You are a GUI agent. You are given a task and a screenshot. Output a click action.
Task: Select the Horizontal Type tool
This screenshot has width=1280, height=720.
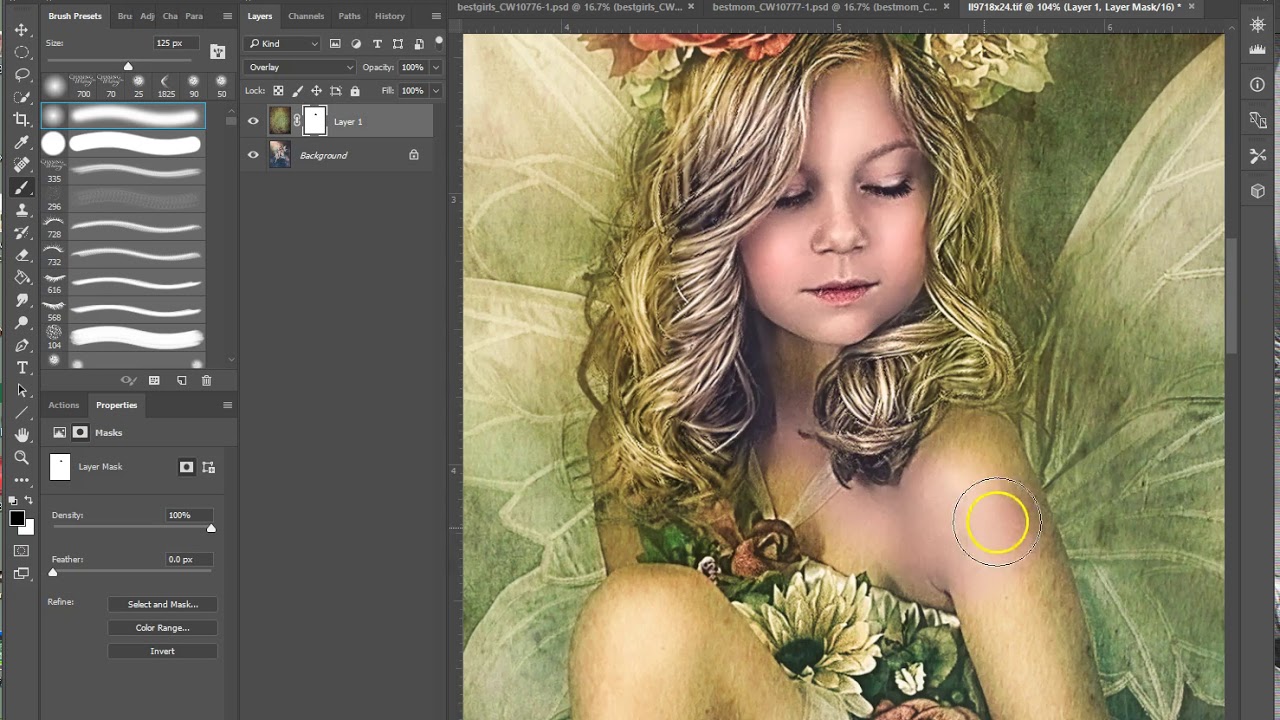click(22, 368)
